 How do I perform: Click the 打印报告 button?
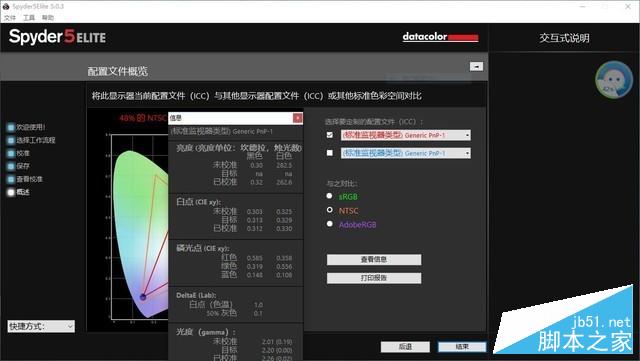[374, 278]
